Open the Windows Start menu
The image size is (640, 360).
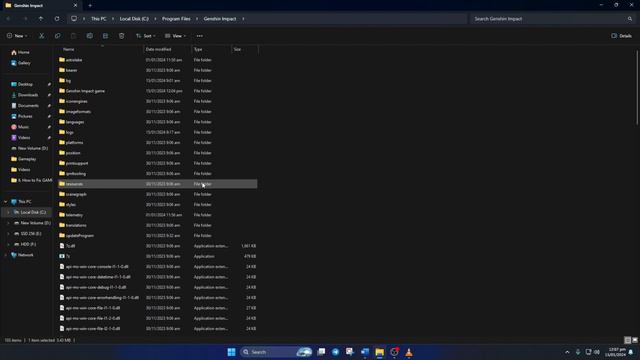(231, 352)
